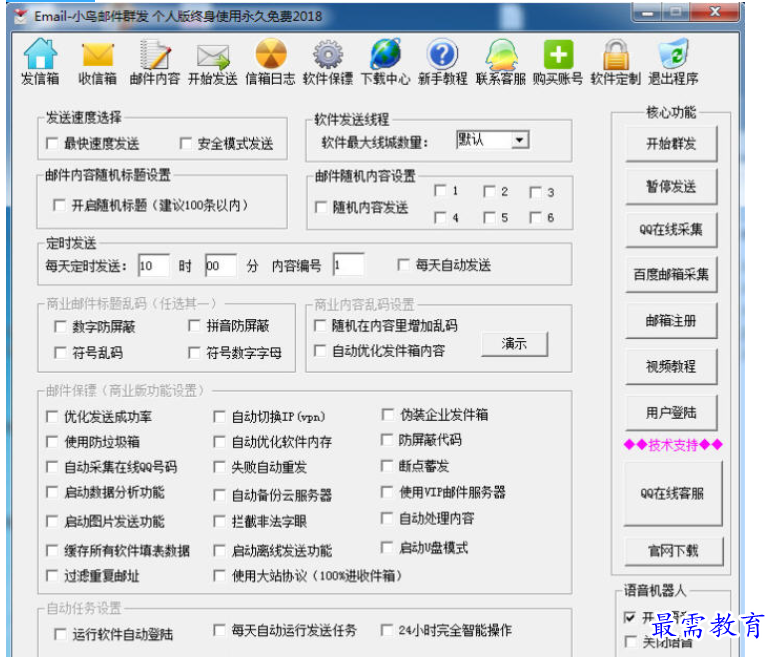Image resolution: width=773 pixels, height=657 pixels.
Task: Toggle 随机内容发送 checkbox
Action: [321, 207]
